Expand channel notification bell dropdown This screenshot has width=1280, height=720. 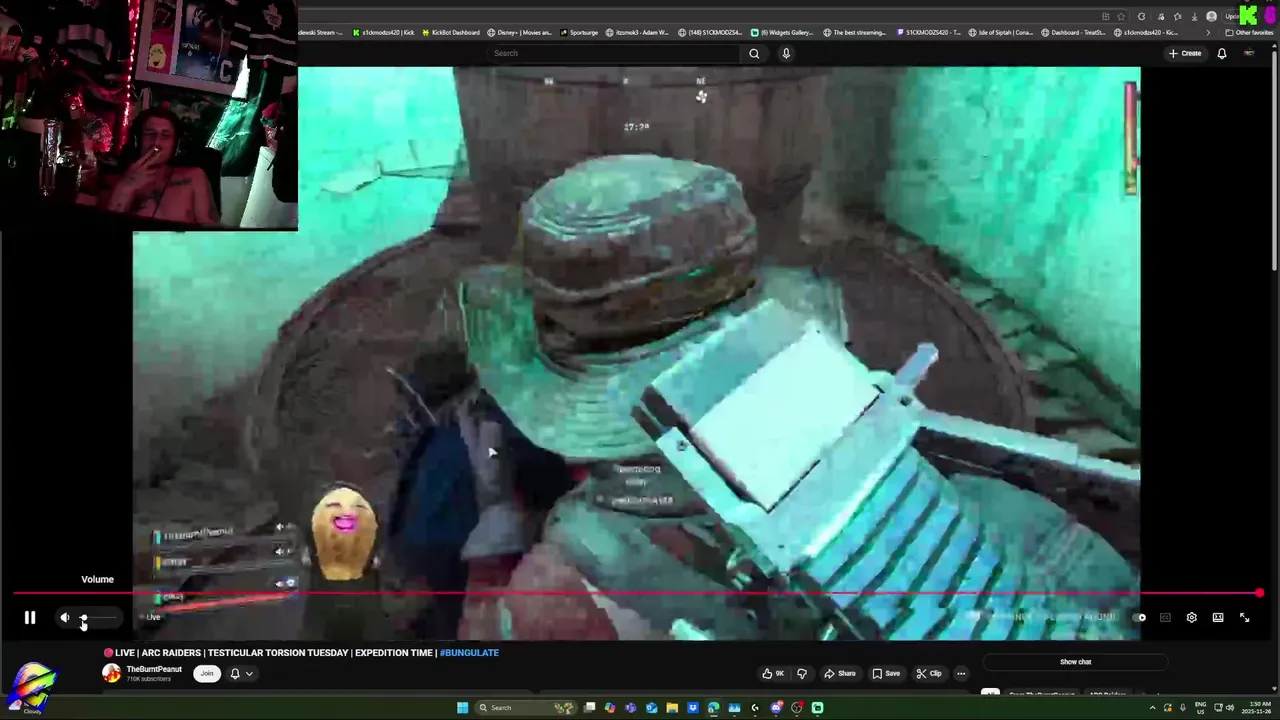pyautogui.click(x=241, y=673)
